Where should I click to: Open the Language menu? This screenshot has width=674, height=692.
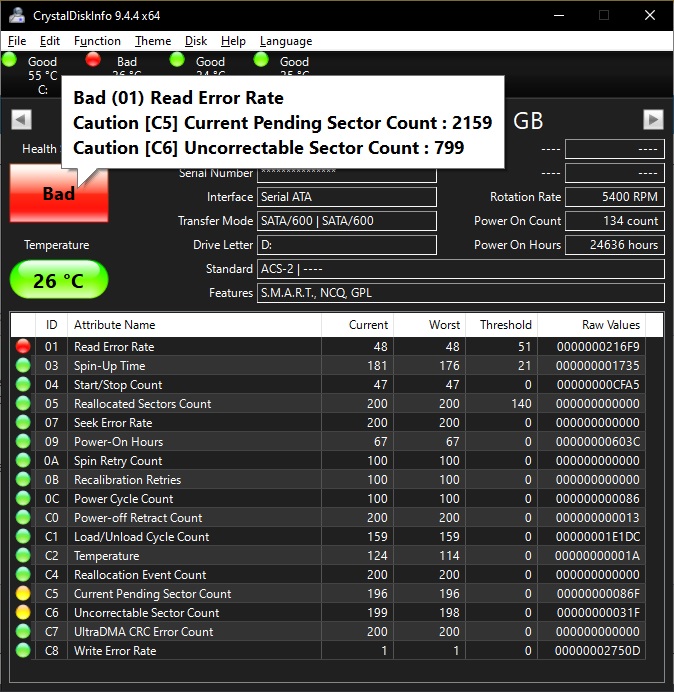286,41
